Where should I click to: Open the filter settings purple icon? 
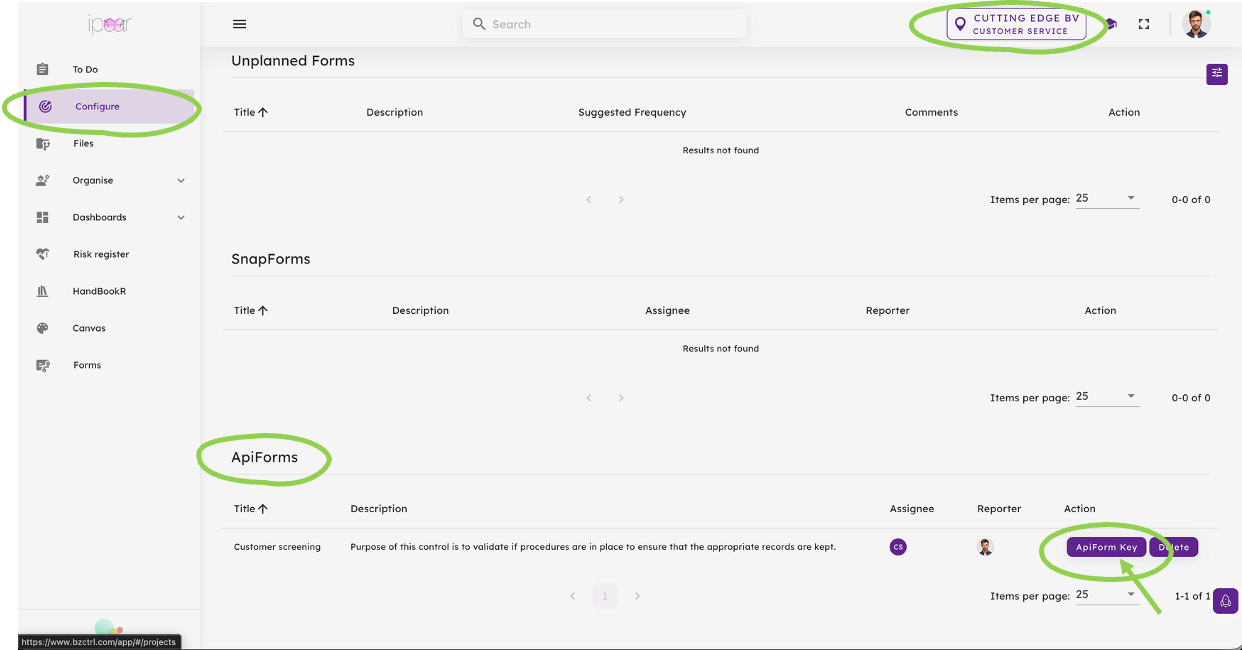point(1217,73)
